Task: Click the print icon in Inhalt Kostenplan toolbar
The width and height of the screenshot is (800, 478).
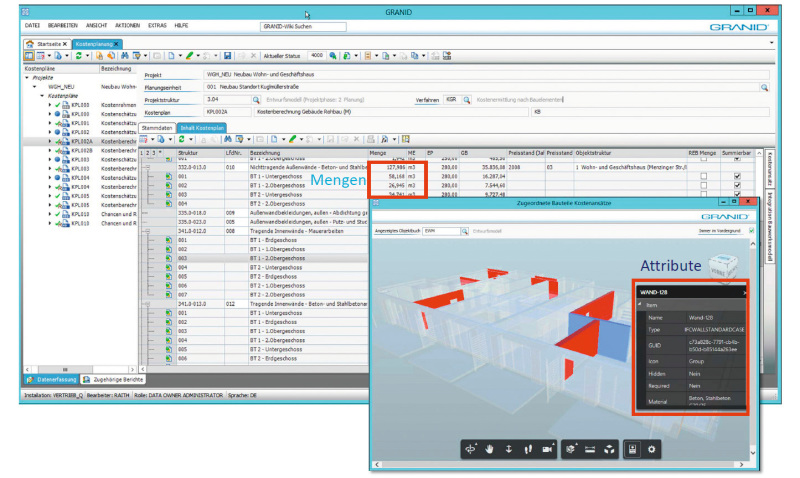Action: point(371,139)
